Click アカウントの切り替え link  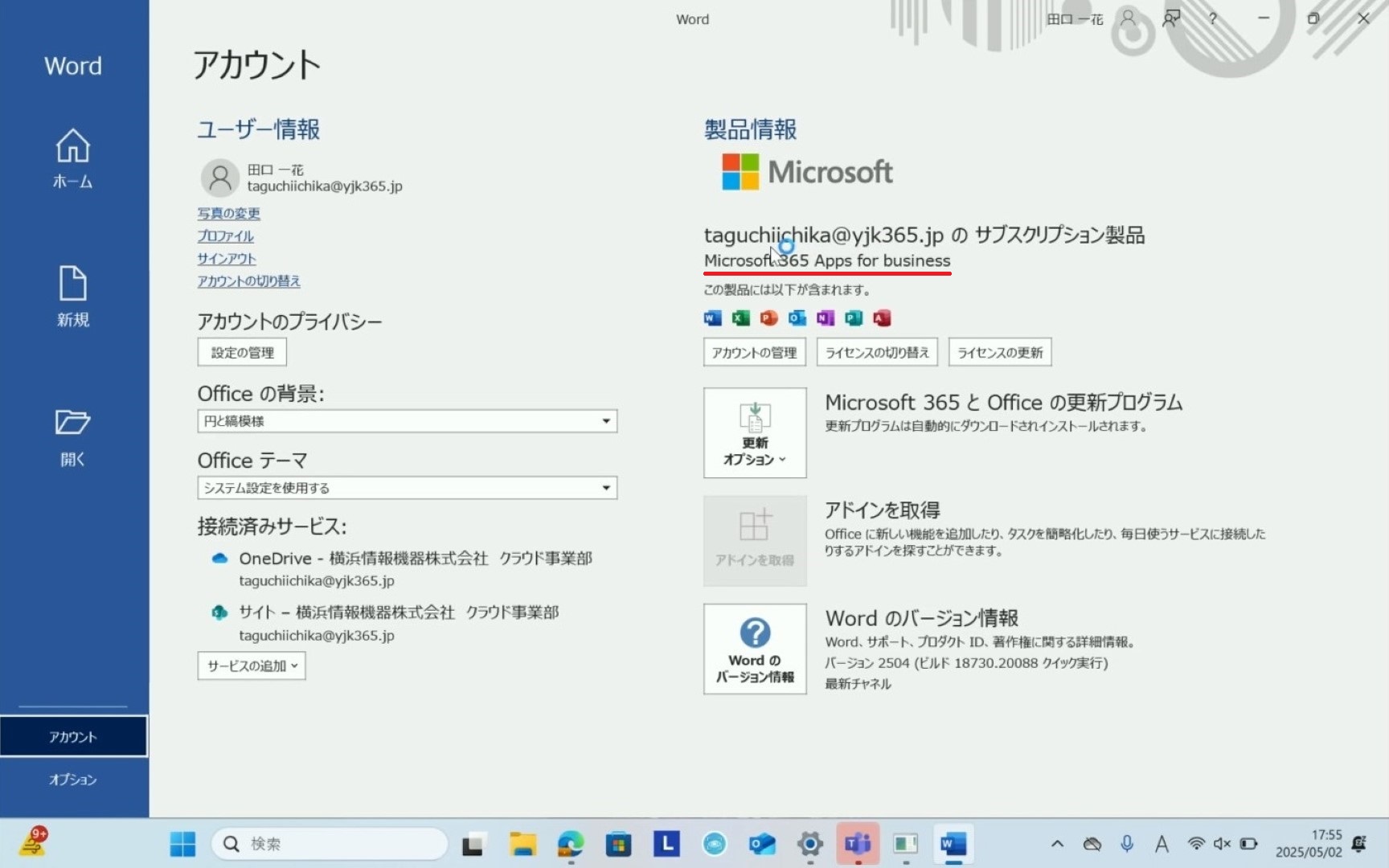[249, 280]
